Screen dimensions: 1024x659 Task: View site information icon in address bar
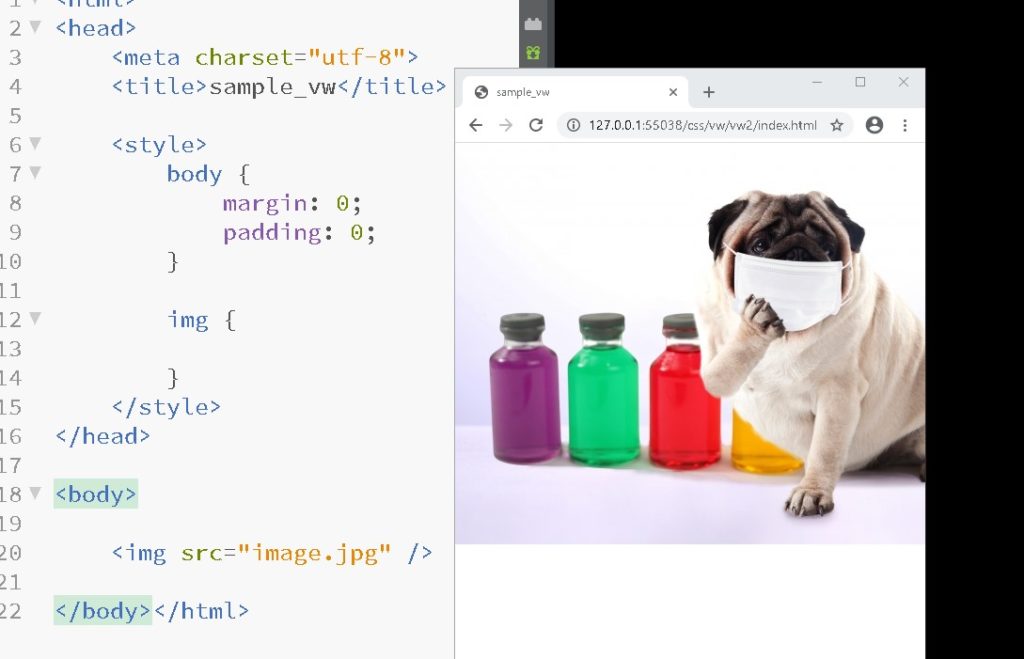(573, 125)
